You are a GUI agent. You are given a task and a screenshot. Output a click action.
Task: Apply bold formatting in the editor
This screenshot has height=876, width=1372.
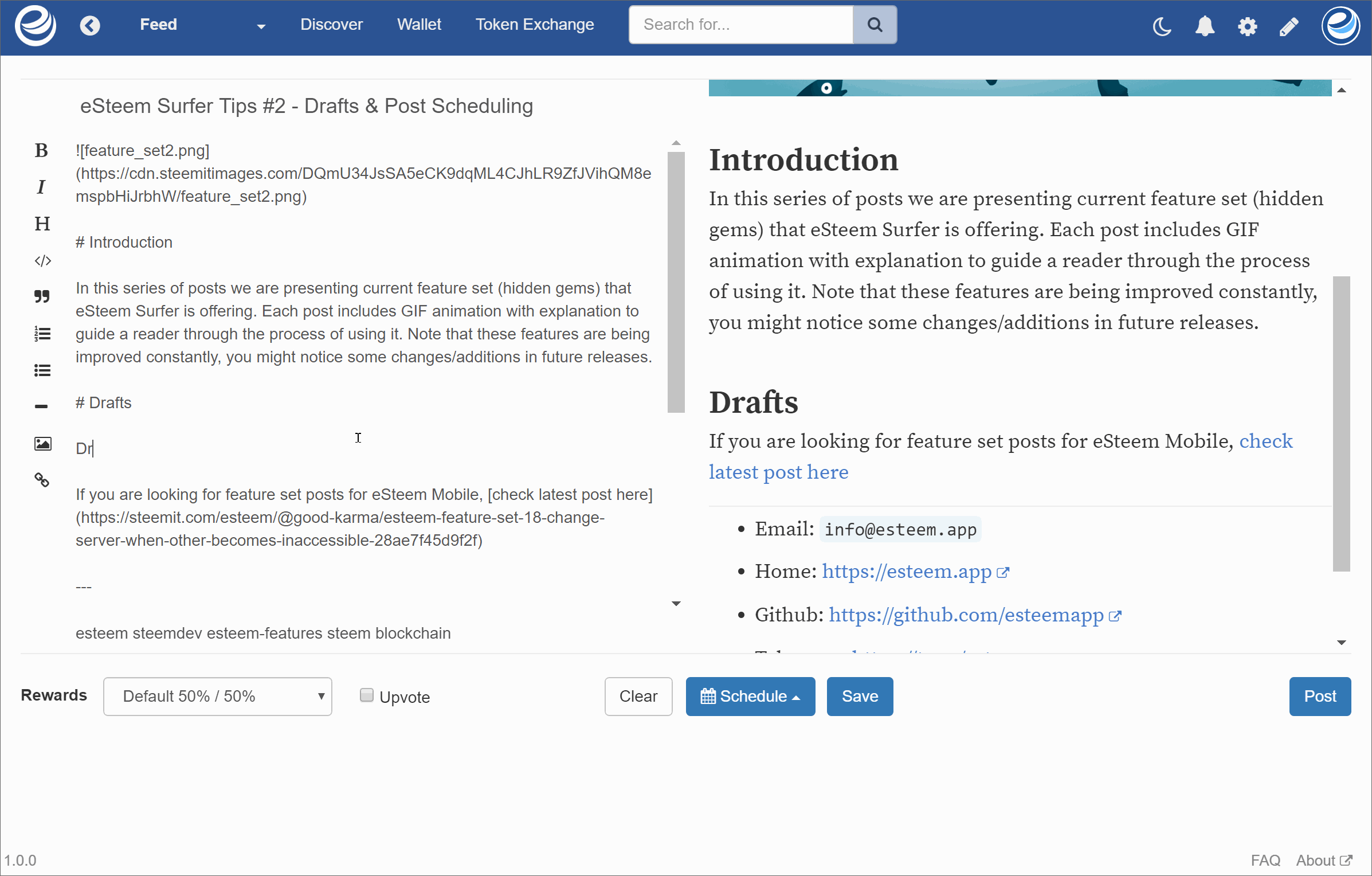click(x=41, y=151)
